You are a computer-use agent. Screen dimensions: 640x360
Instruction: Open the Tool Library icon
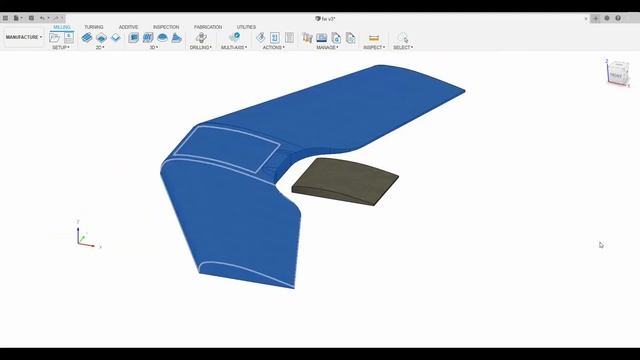coord(307,38)
